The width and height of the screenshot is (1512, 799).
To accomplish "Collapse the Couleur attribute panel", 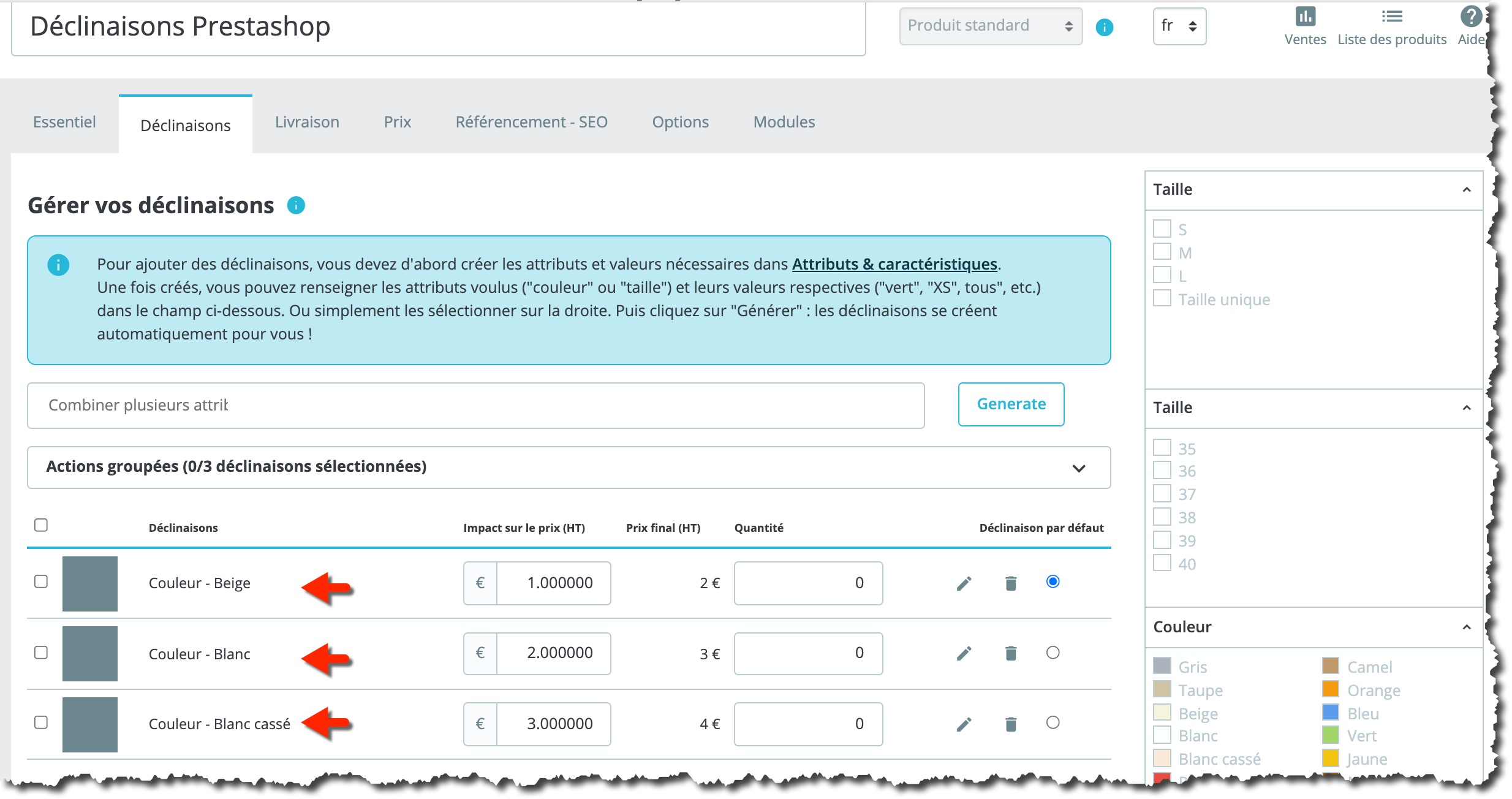I will click(x=1467, y=627).
